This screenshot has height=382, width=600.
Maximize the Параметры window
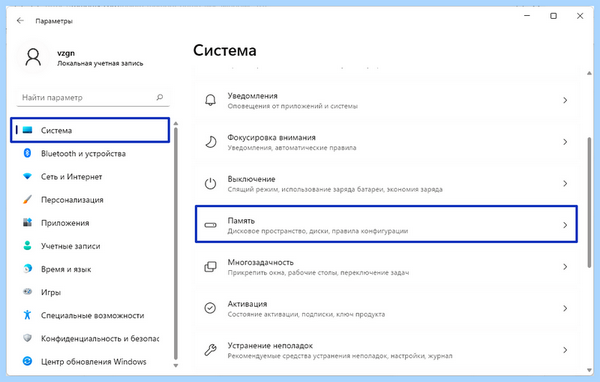pyautogui.click(x=553, y=16)
